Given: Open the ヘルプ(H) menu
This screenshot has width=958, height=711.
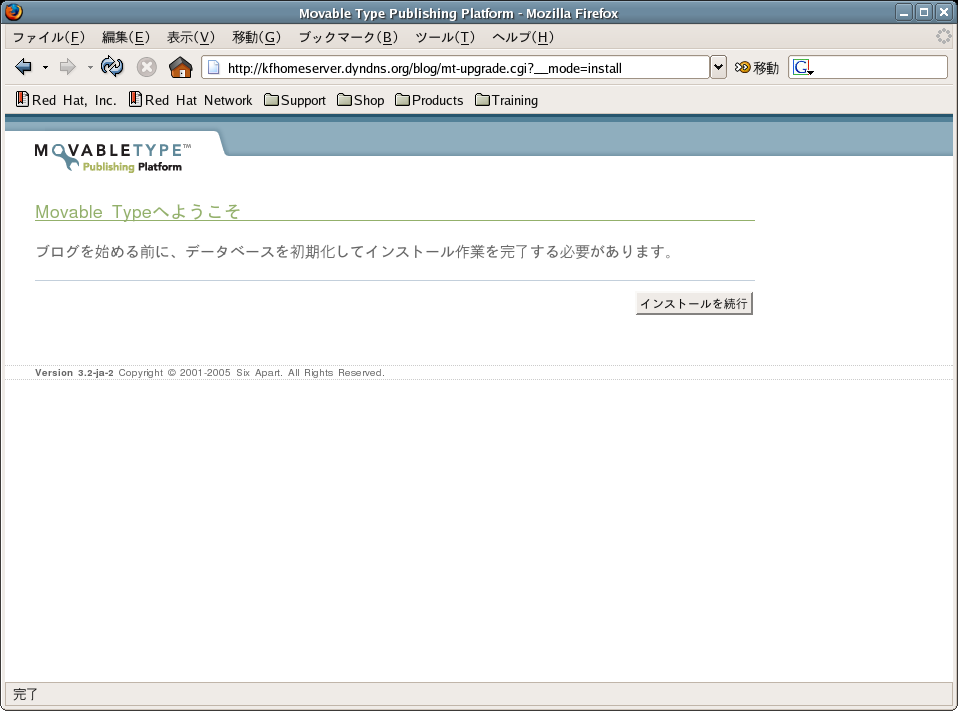Looking at the screenshot, I should [523, 37].
